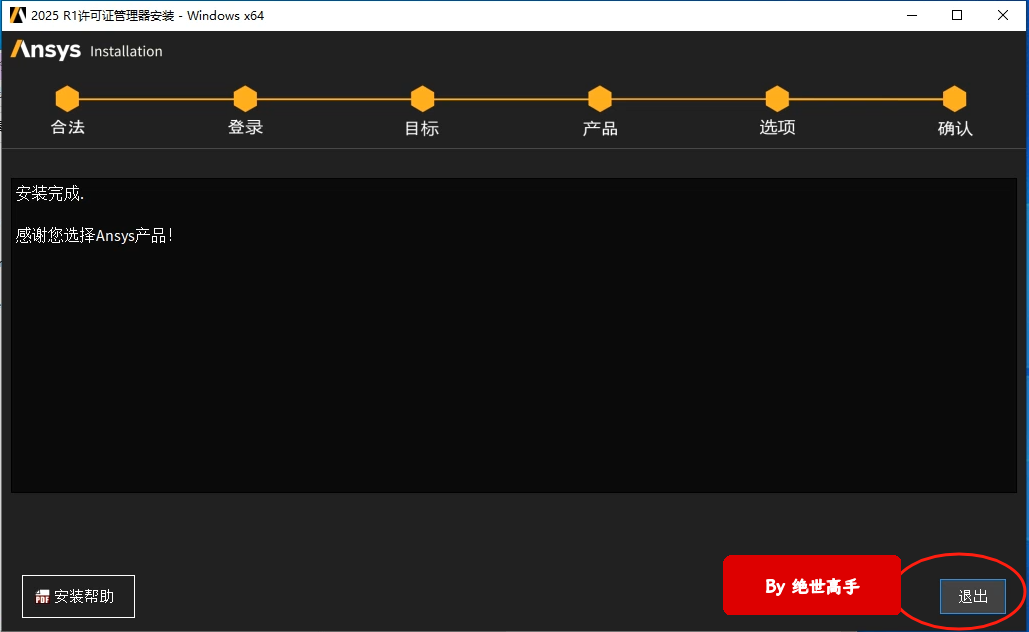
Task: Maximize the Ansys installer window
Action: click(957, 15)
